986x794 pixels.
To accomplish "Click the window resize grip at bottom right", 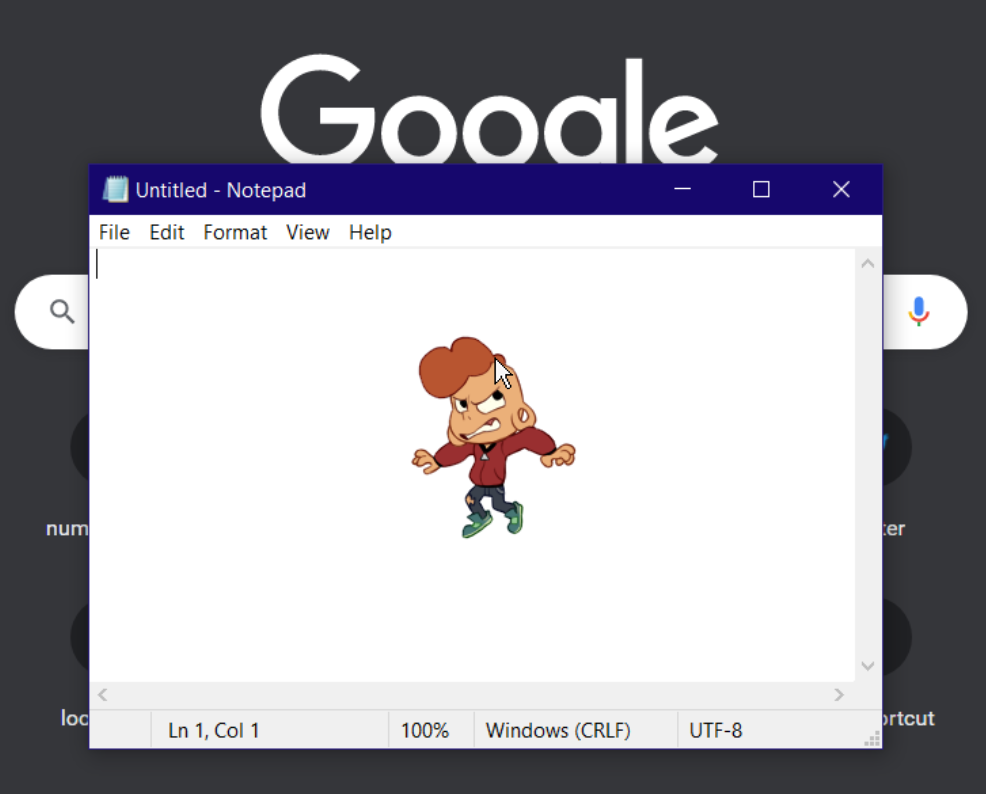I will pyautogui.click(x=871, y=740).
